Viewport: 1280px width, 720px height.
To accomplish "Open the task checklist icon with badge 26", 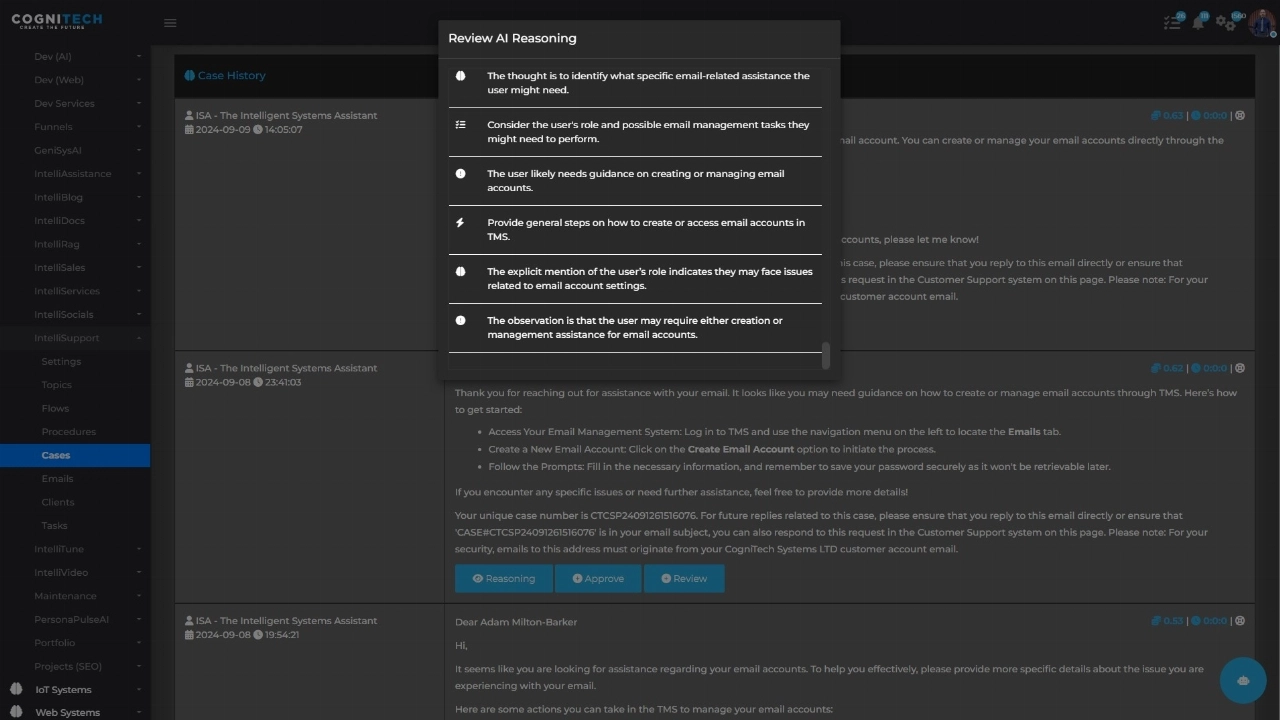I will point(1172,22).
